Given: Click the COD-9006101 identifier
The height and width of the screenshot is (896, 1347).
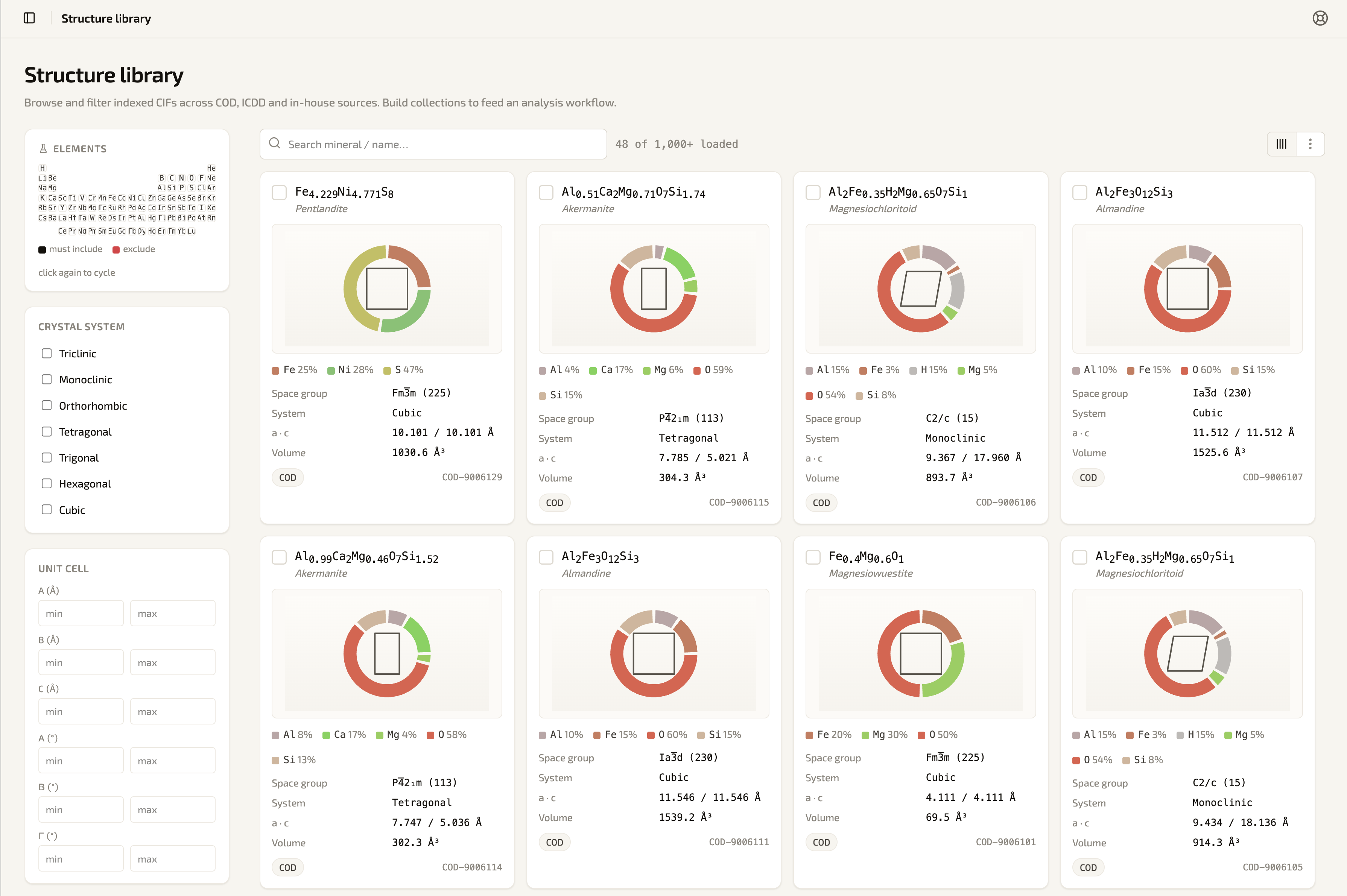Looking at the screenshot, I should (1006, 842).
